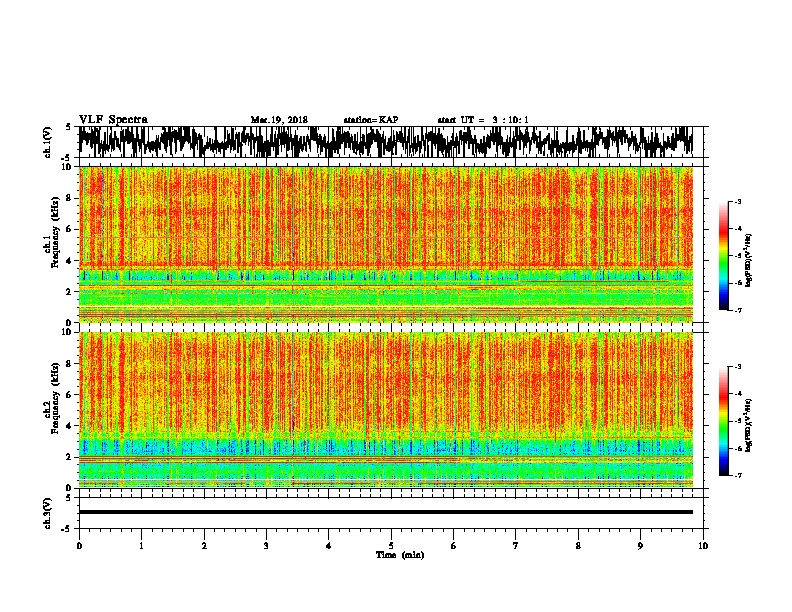
Task: Click the flat ch.3 black signal line
Action: (x=385, y=512)
